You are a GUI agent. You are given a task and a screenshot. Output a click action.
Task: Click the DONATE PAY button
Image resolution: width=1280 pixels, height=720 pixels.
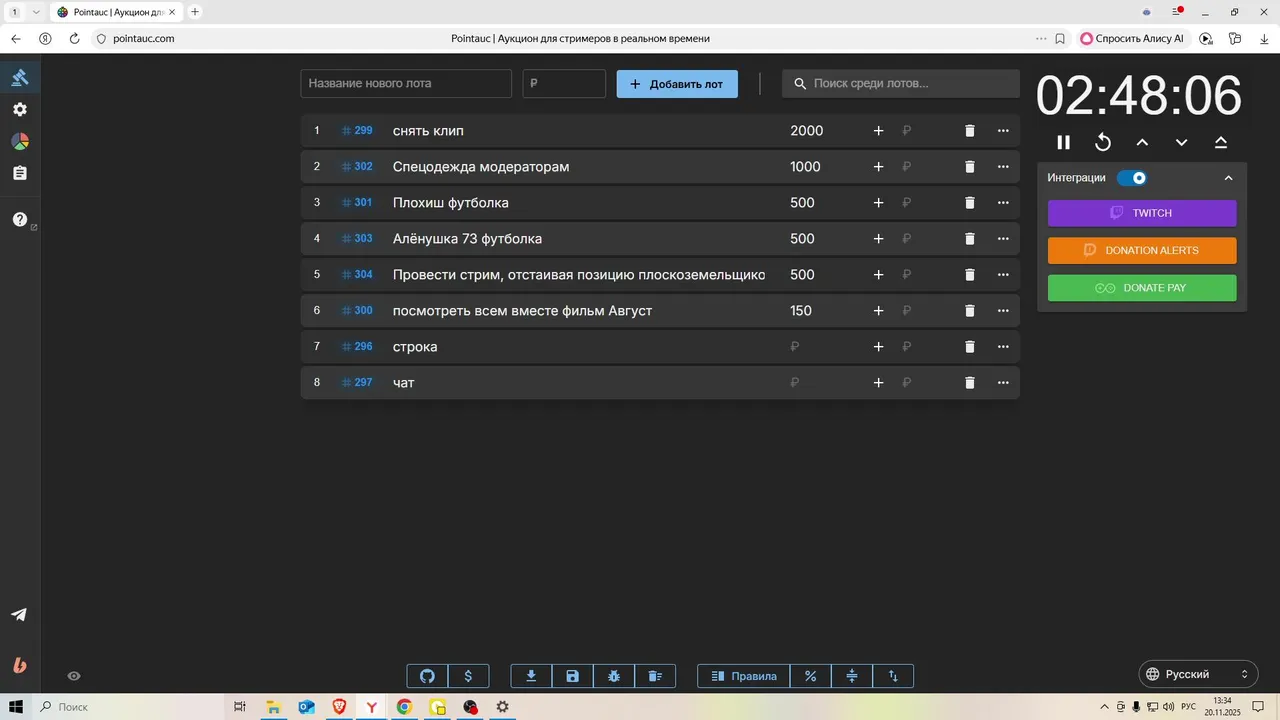point(1142,288)
